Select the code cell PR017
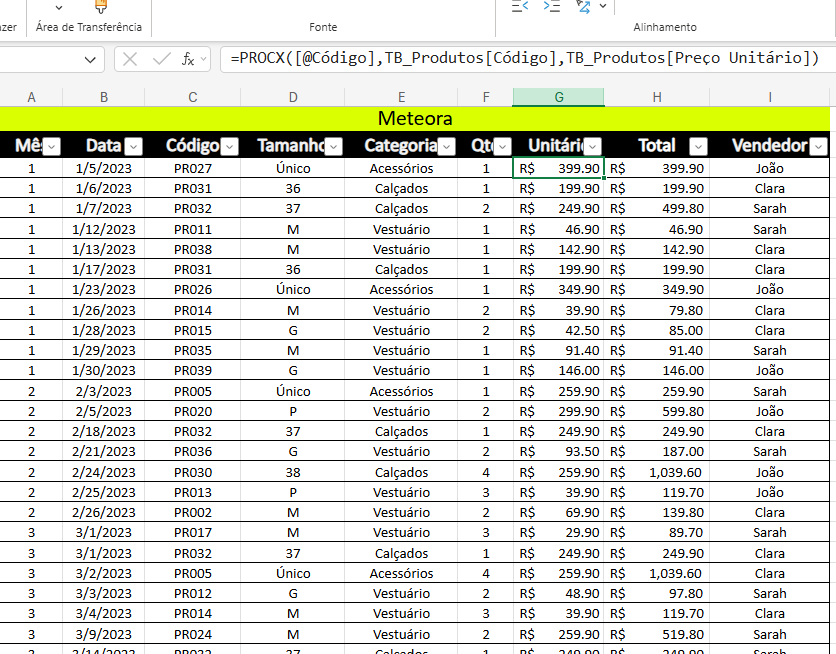Viewport: 836px width, 654px height. coord(192,532)
